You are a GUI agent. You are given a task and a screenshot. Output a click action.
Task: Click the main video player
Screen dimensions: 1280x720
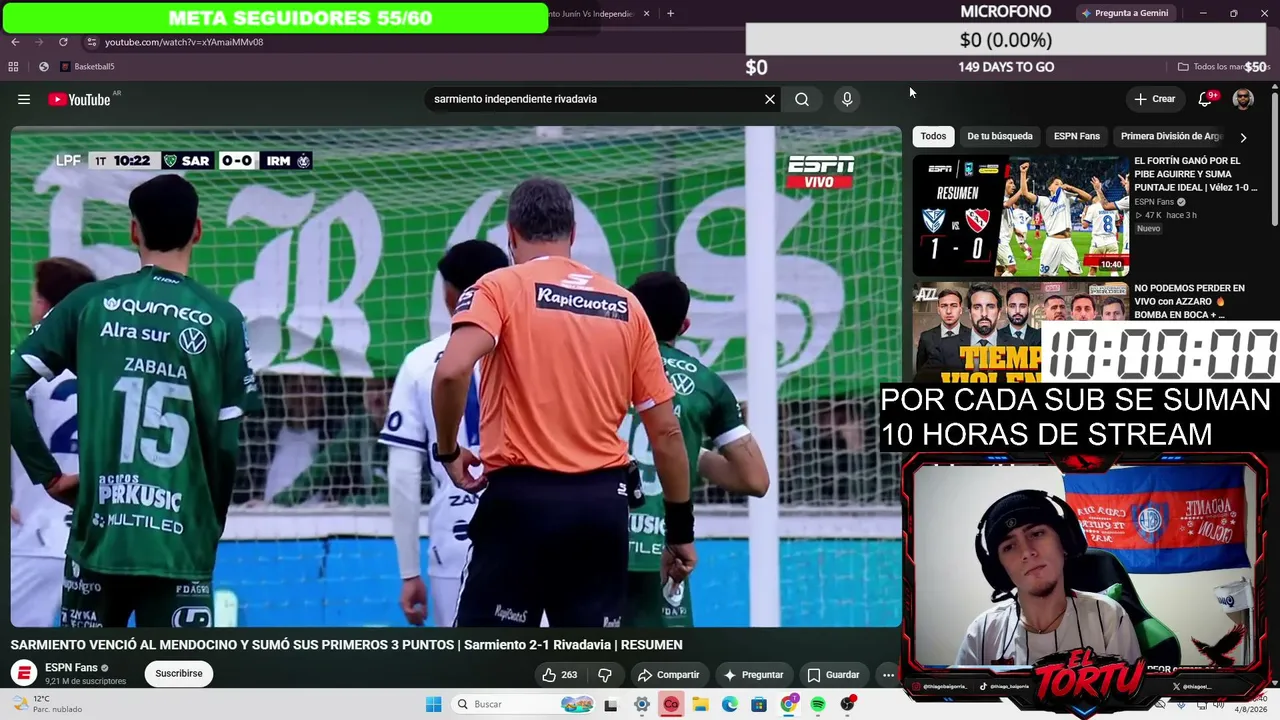click(456, 376)
